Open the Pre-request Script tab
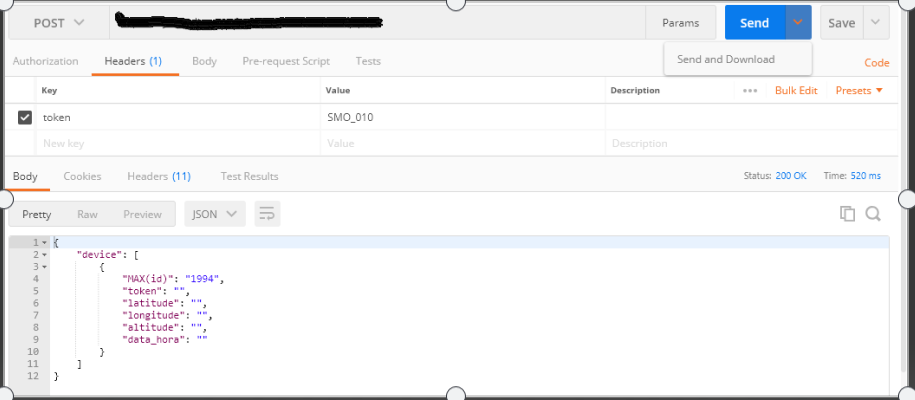 (x=286, y=61)
